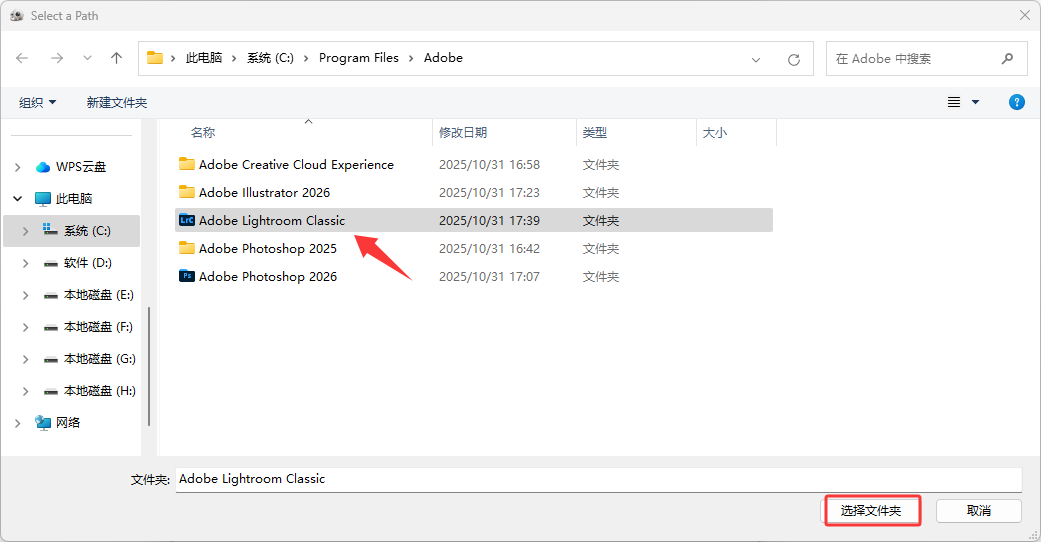The height and width of the screenshot is (542, 1041).
Task: Focus the 在 Adobe 中搜索 search box
Action: (926, 58)
